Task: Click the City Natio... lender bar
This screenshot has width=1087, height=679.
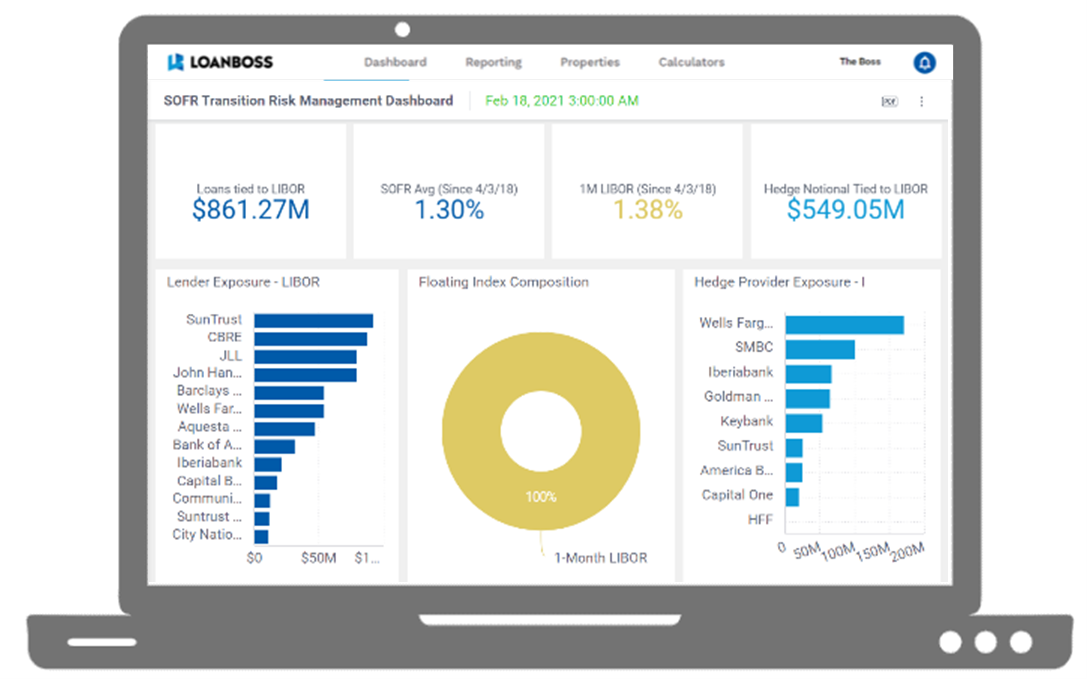Action: [x=261, y=536]
